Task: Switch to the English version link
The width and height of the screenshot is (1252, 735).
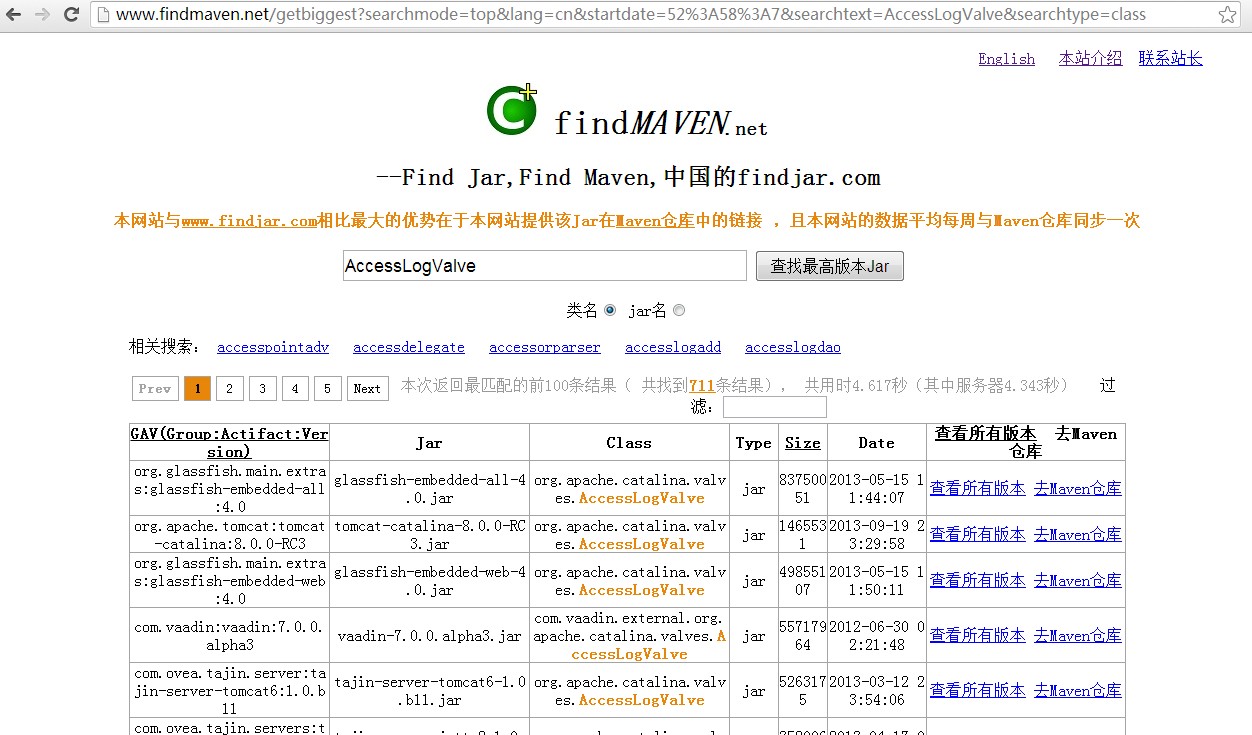Action: click(1006, 59)
